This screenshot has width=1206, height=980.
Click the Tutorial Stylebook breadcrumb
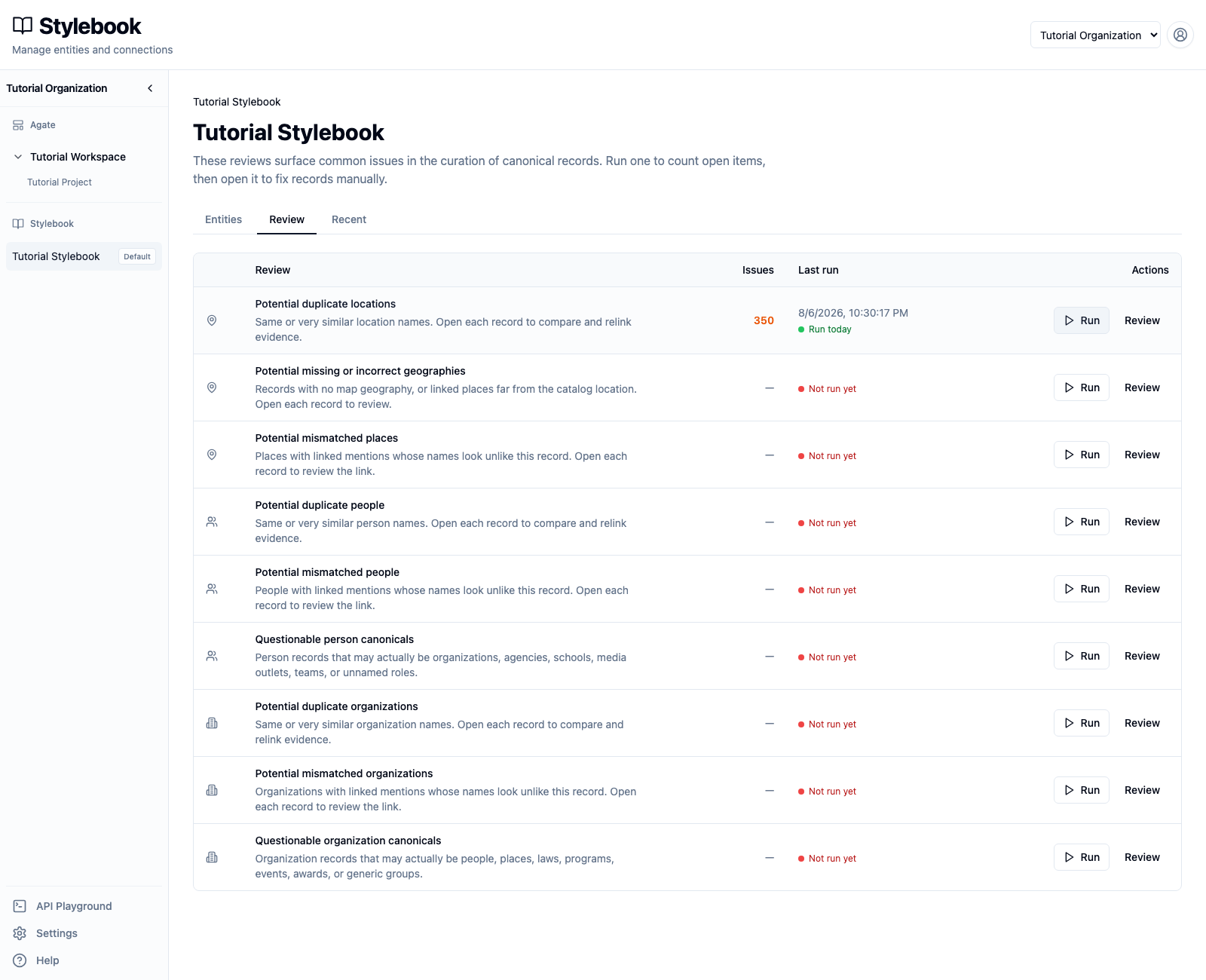237,102
